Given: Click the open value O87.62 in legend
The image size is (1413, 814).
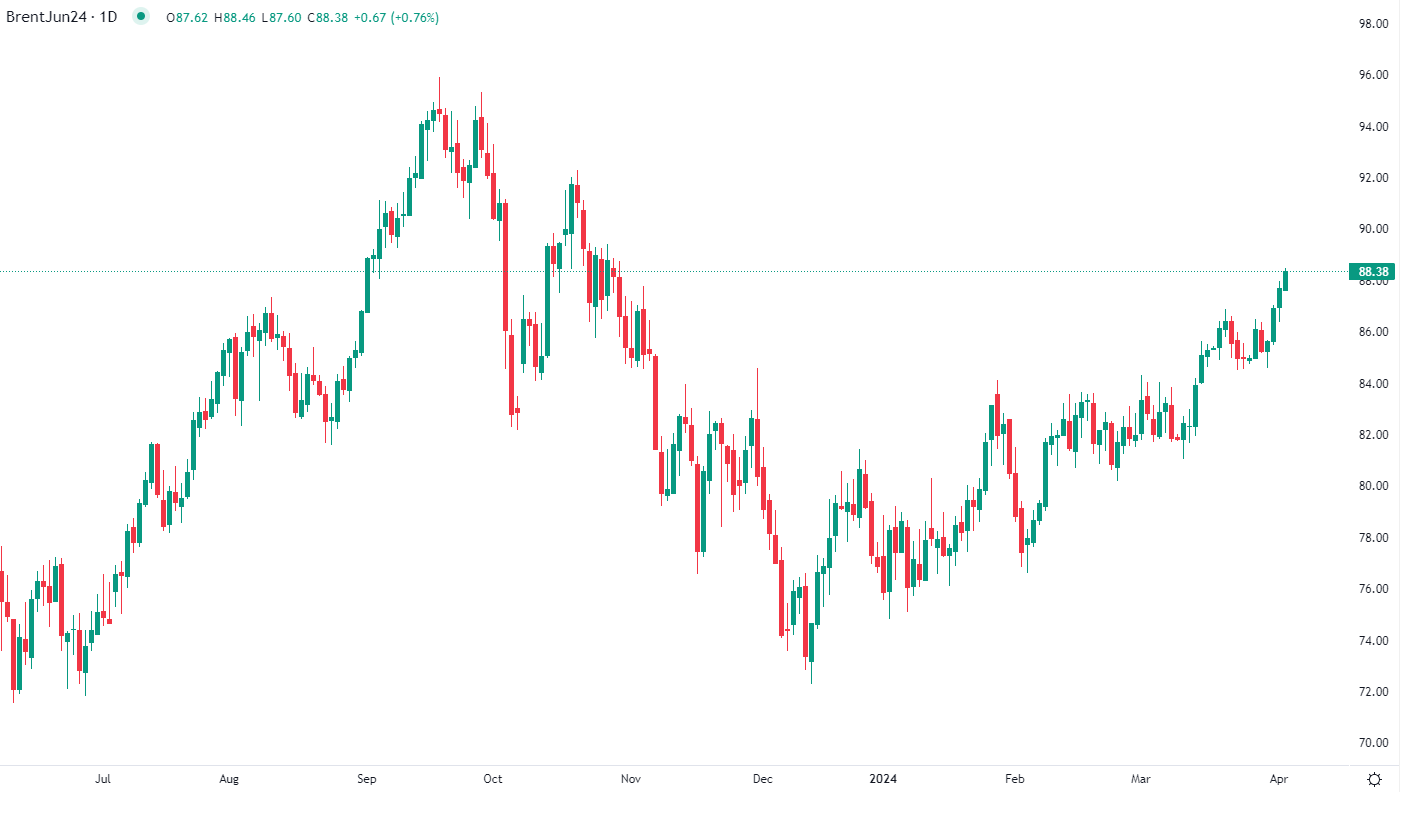Looking at the screenshot, I should pos(187,18).
